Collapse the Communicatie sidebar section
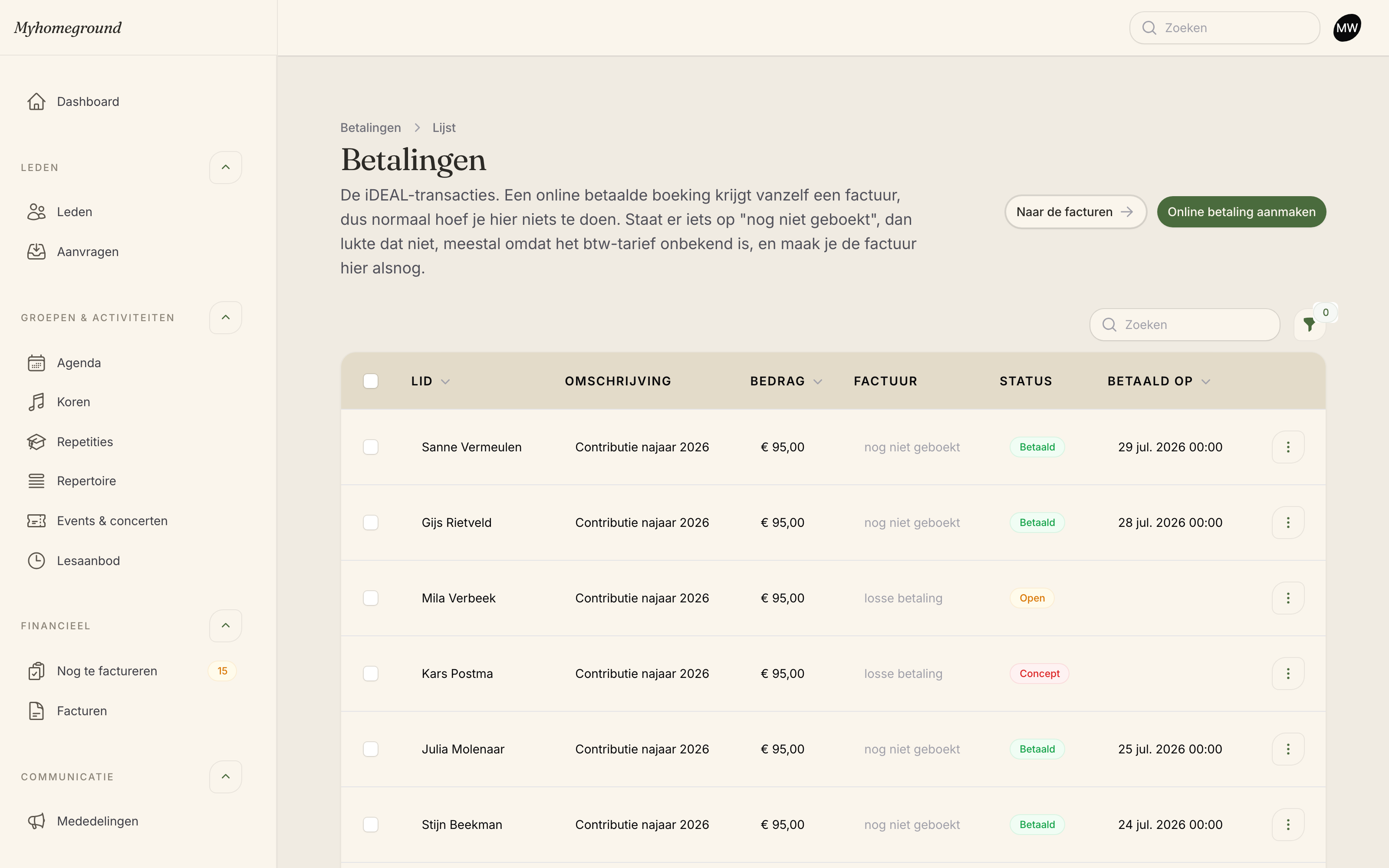The width and height of the screenshot is (1389, 868). point(226,777)
